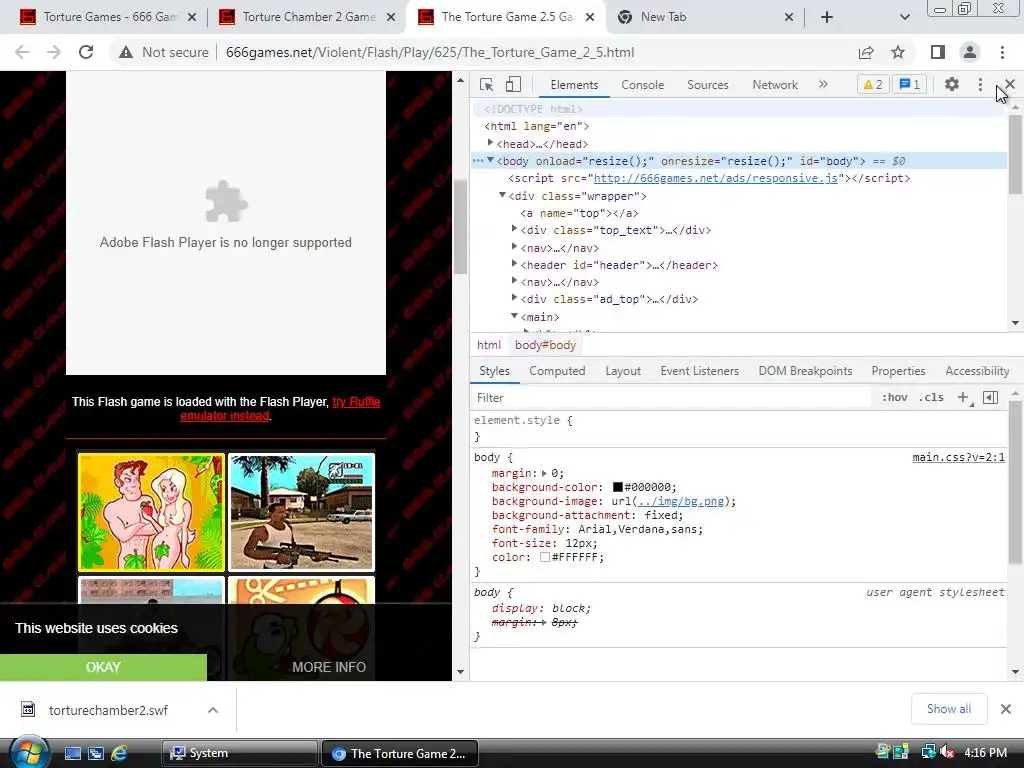Open torturechamber2.swf download options chevron
Screen dimensions: 1024x768
[x=213, y=710]
